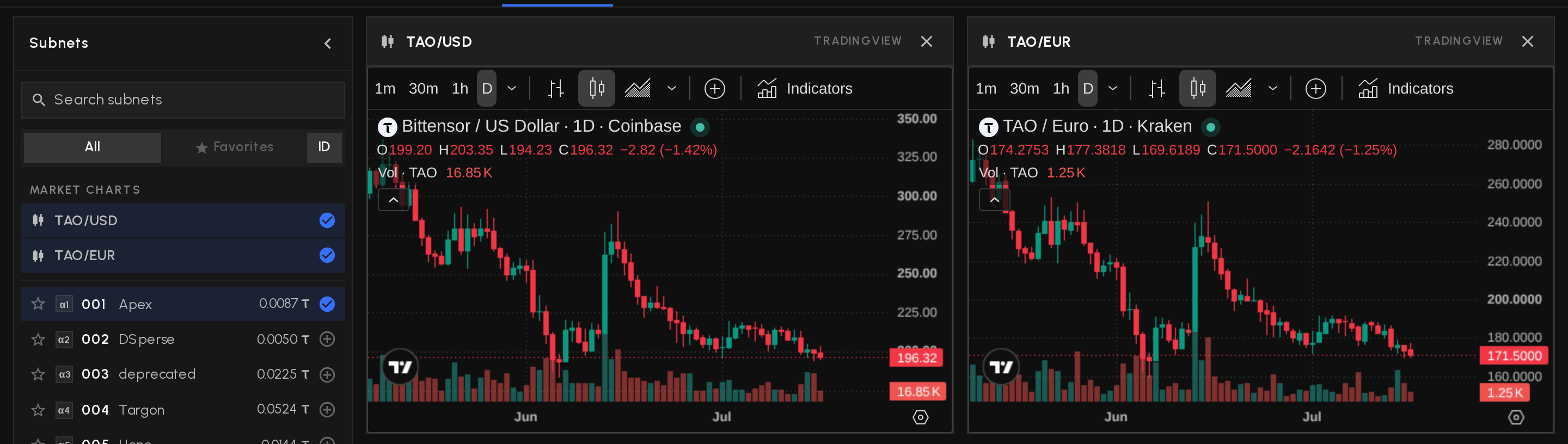The width and height of the screenshot is (1568, 444).
Task: Click the 196.32 price label
Action: coord(916,357)
